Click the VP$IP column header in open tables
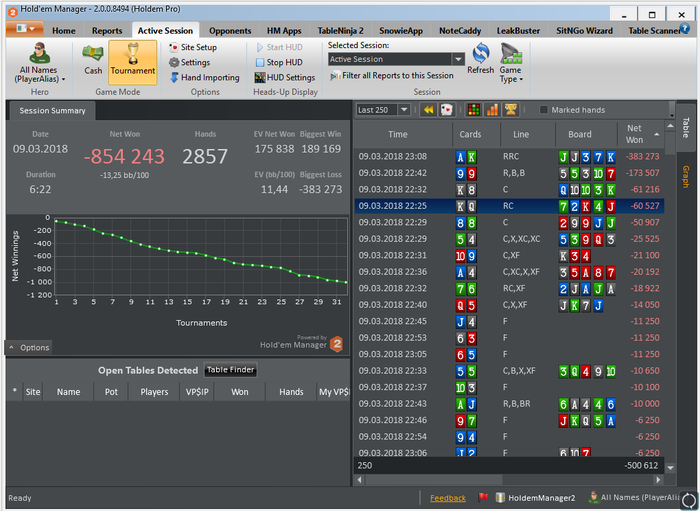This screenshot has height=511, width=700. 197,392
